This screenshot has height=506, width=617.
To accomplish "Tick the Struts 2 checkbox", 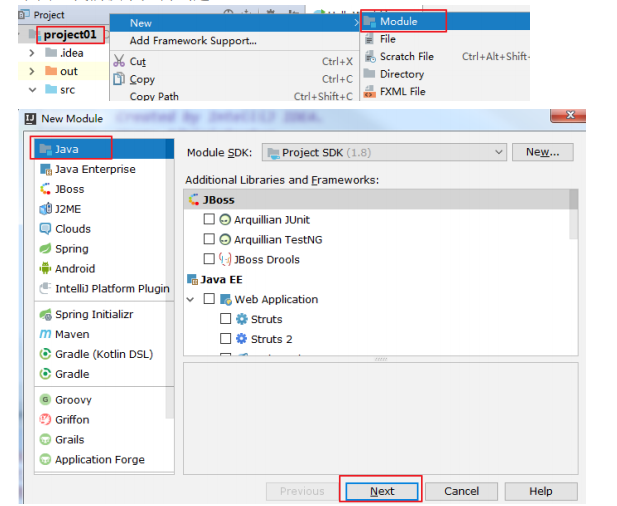I will (225, 338).
